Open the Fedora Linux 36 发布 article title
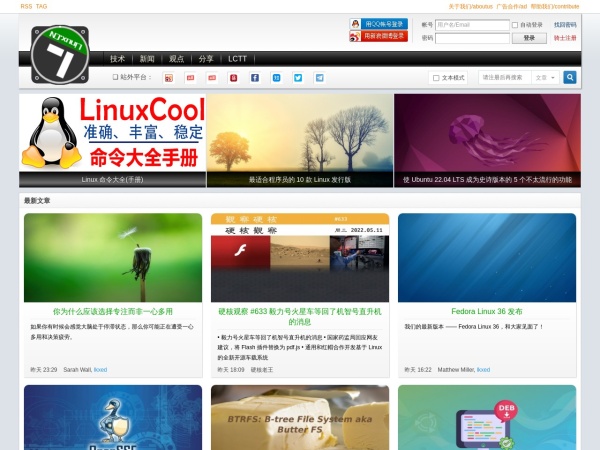 (486, 311)
